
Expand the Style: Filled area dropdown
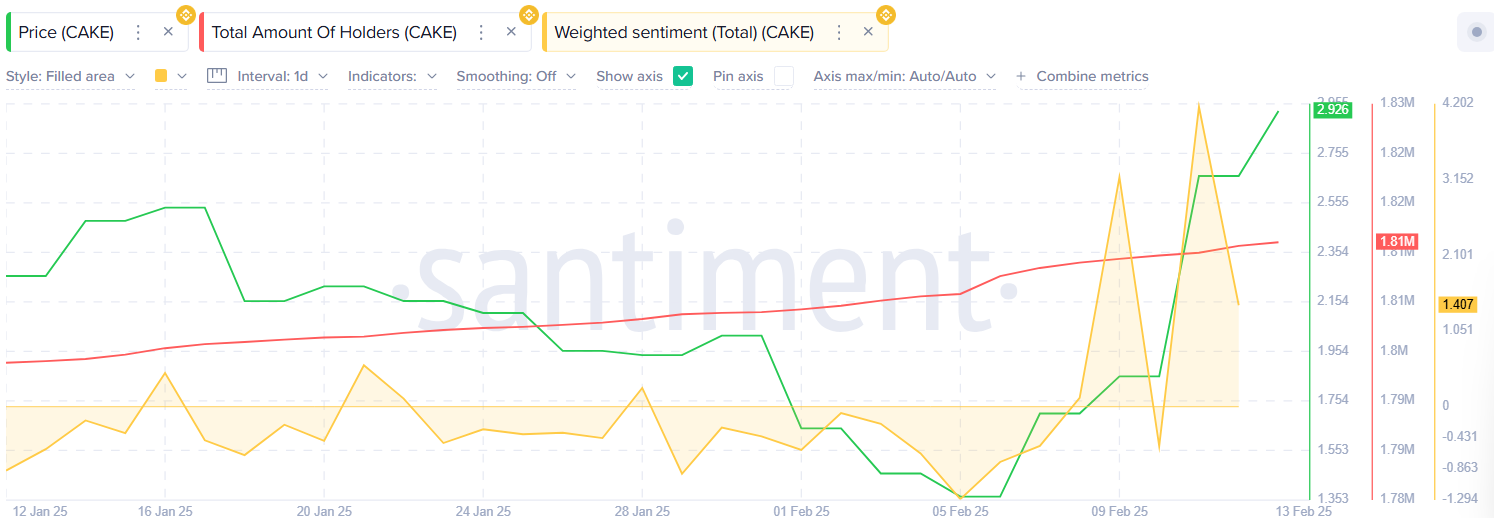(x=70, y=76)
